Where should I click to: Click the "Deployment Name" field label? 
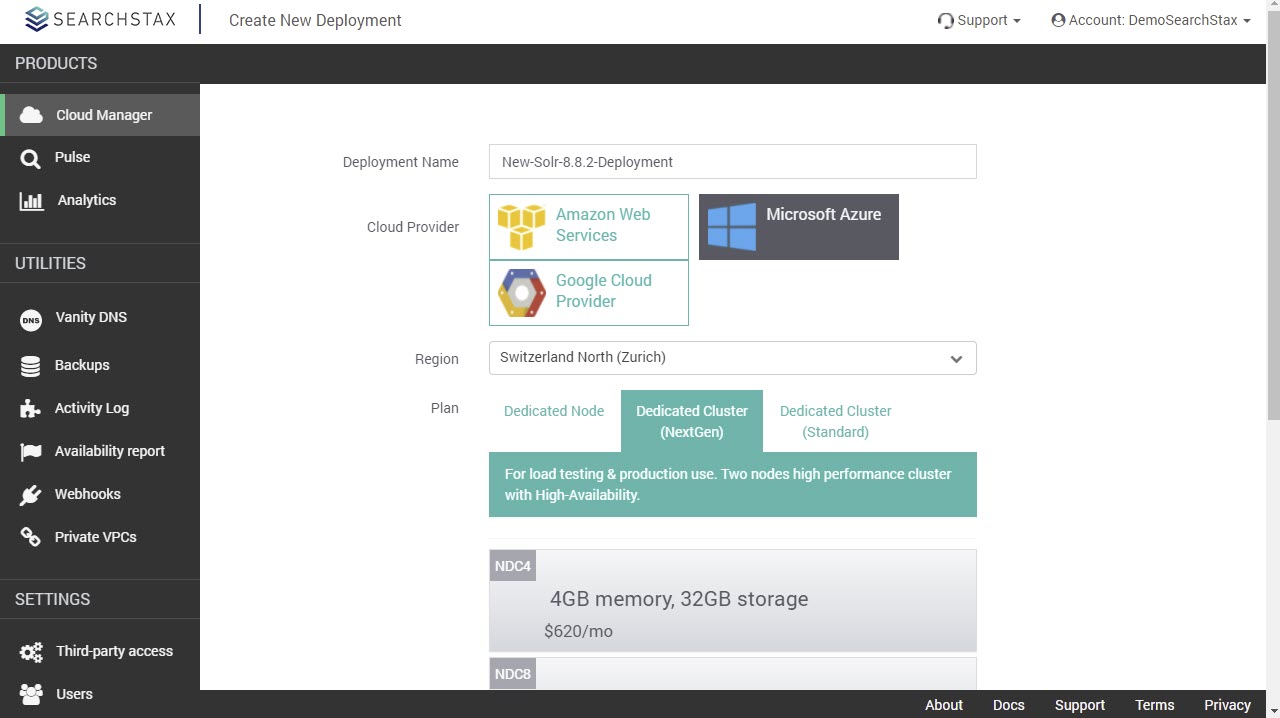401,162
